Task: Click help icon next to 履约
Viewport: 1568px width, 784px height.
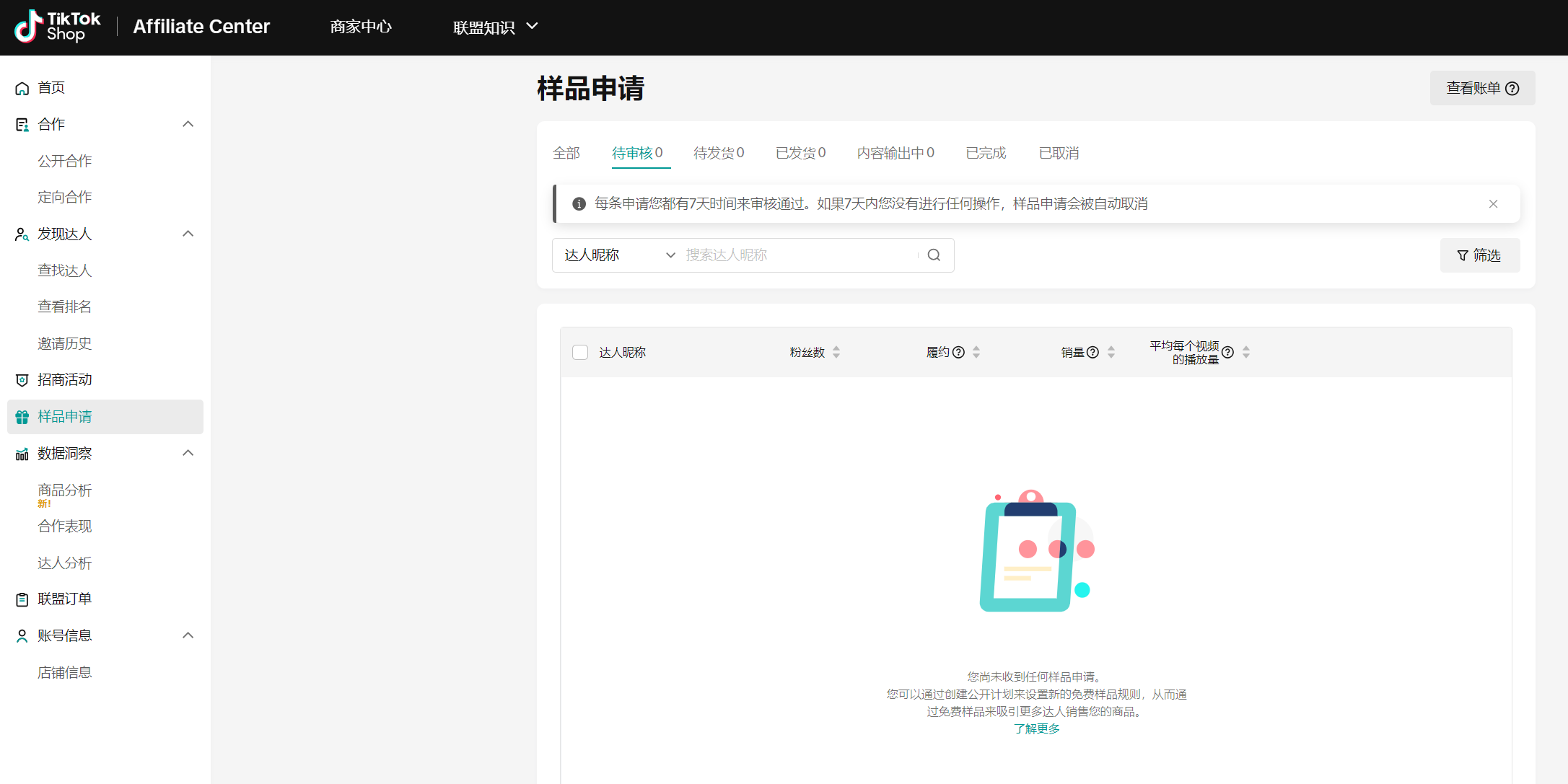Action: [x=958, y=353]
